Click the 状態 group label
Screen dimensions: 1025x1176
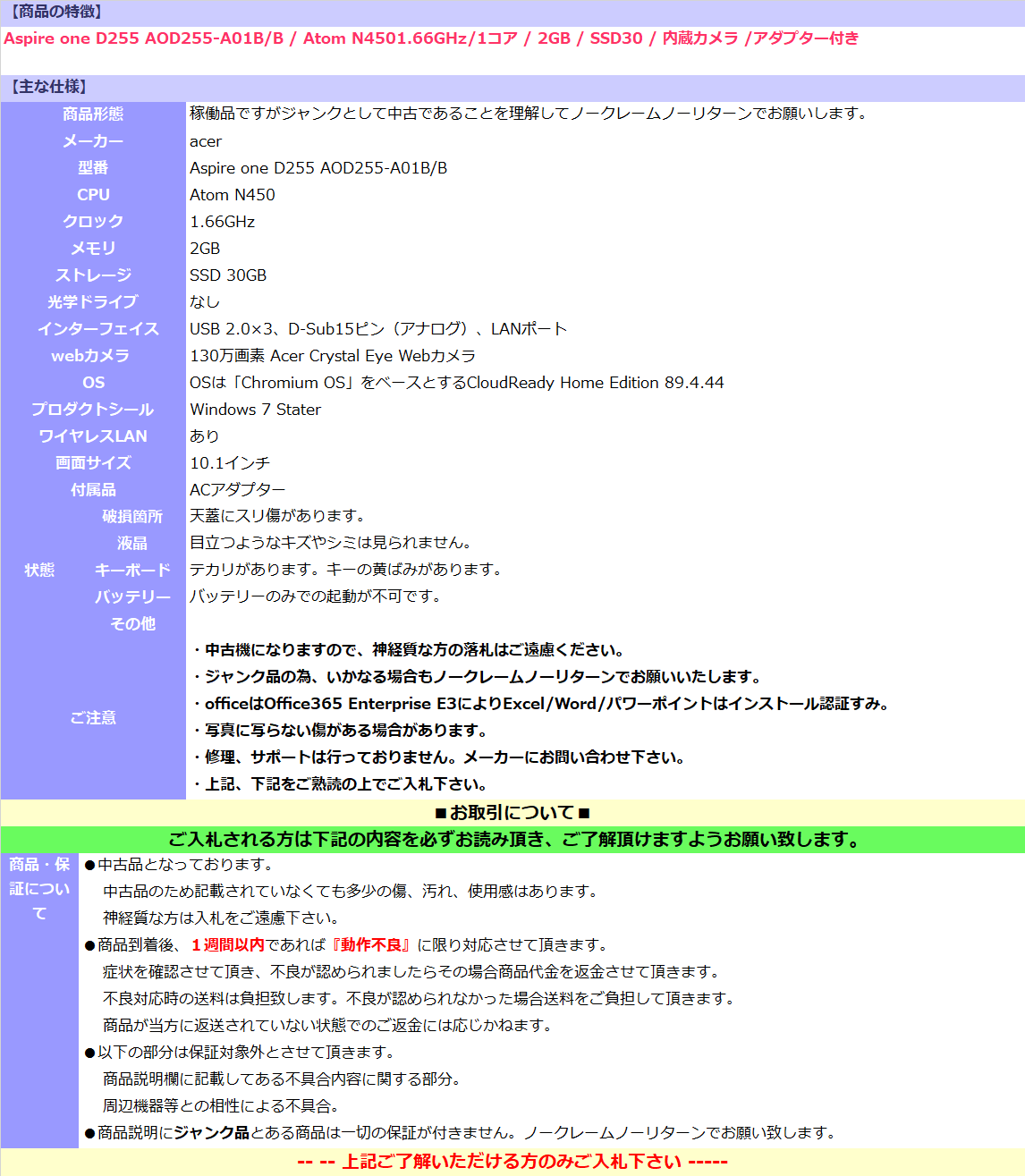click(x=39, y=571)
